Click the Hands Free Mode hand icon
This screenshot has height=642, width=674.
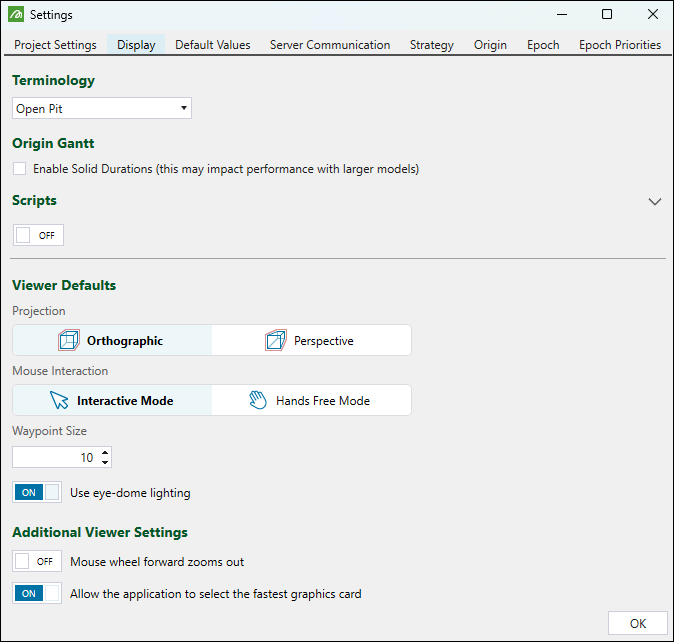pos(258,401)
